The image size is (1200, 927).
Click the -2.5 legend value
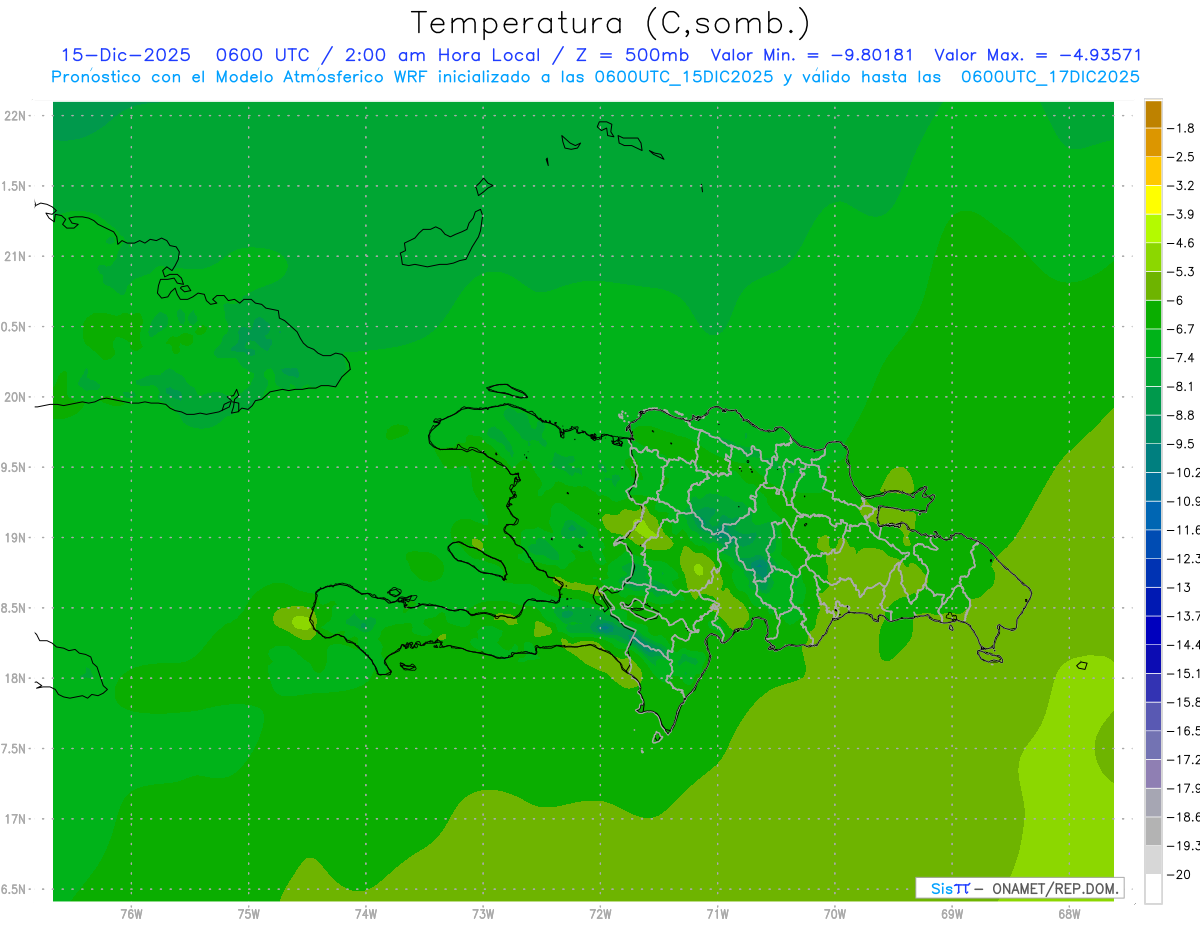[1181, 157]
